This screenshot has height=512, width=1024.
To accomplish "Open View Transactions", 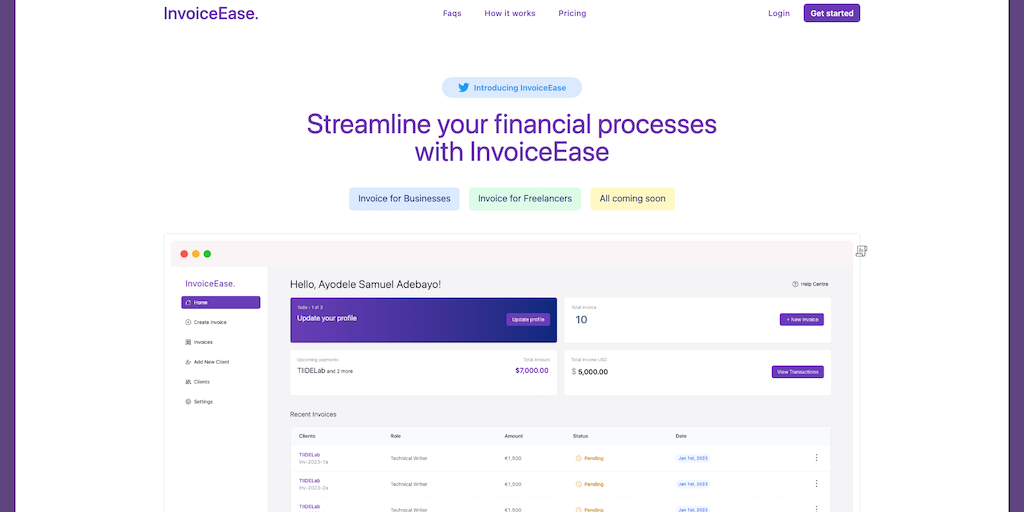I will tap(797, 372).
